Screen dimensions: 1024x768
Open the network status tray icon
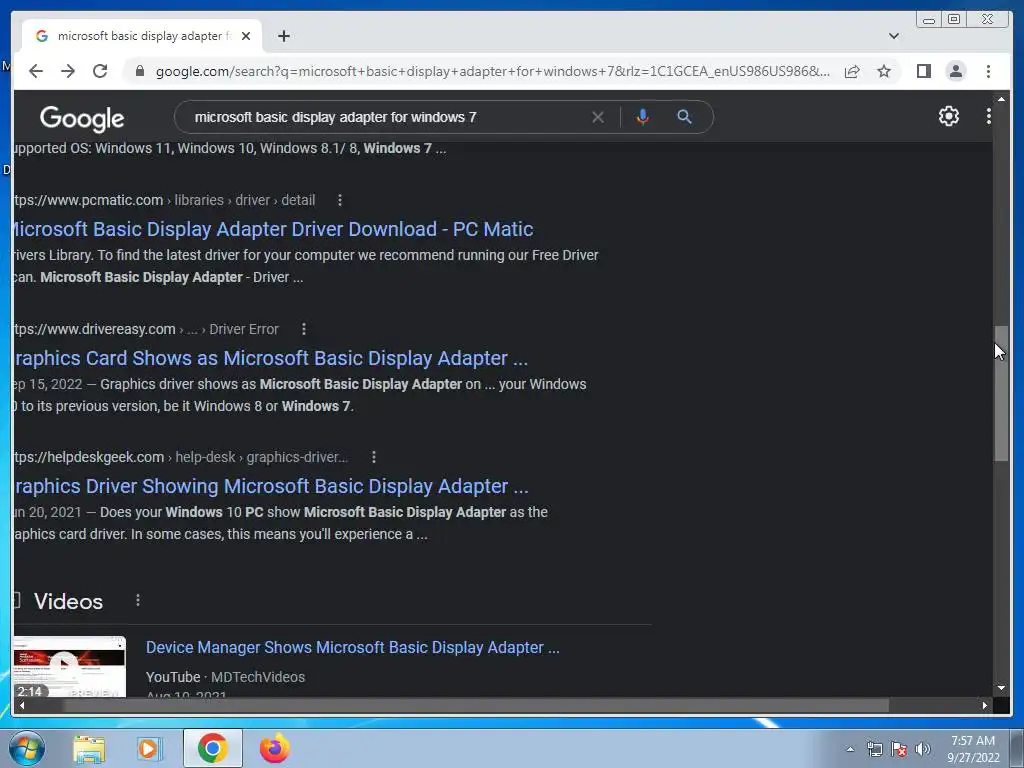point(874,749)
